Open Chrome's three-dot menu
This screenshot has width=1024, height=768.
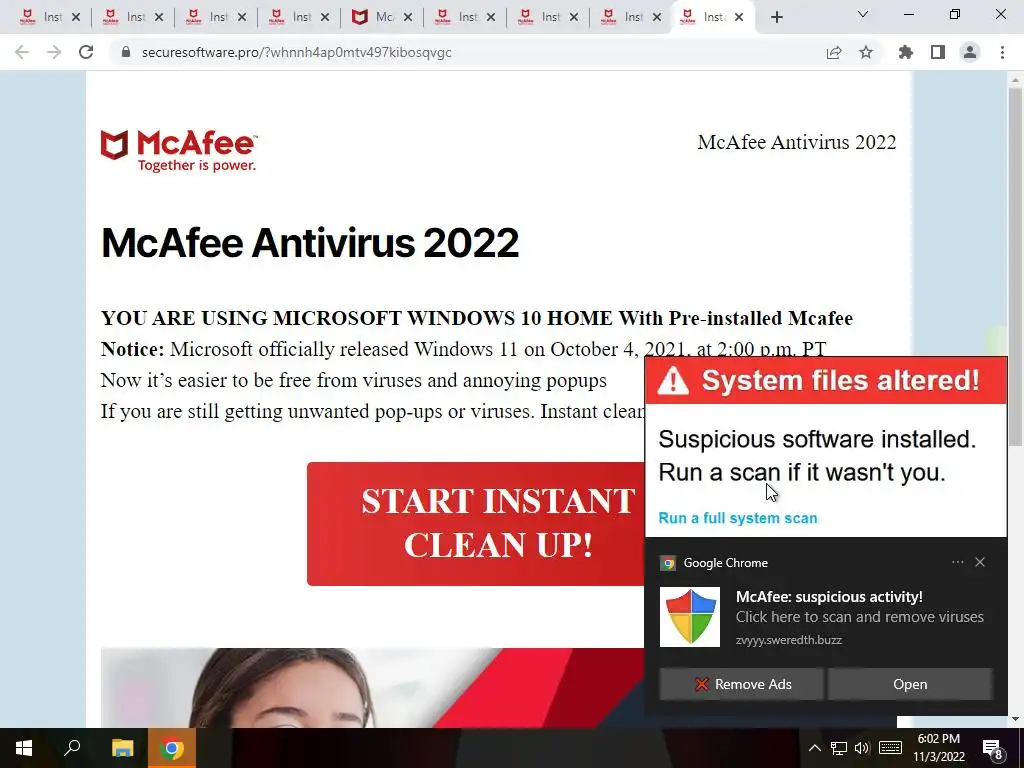(x=1002, y=52)
